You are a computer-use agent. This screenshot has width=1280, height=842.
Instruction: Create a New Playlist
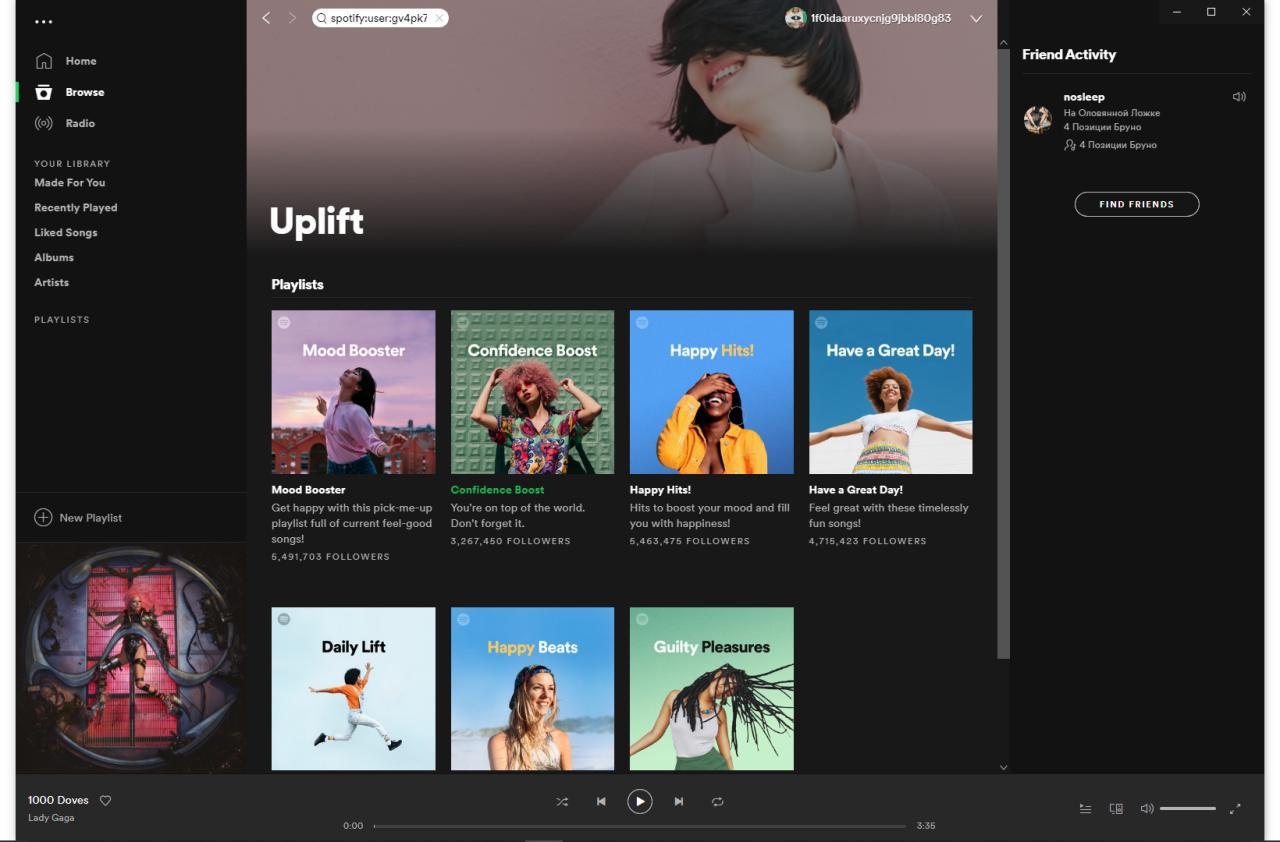(91, 518)
